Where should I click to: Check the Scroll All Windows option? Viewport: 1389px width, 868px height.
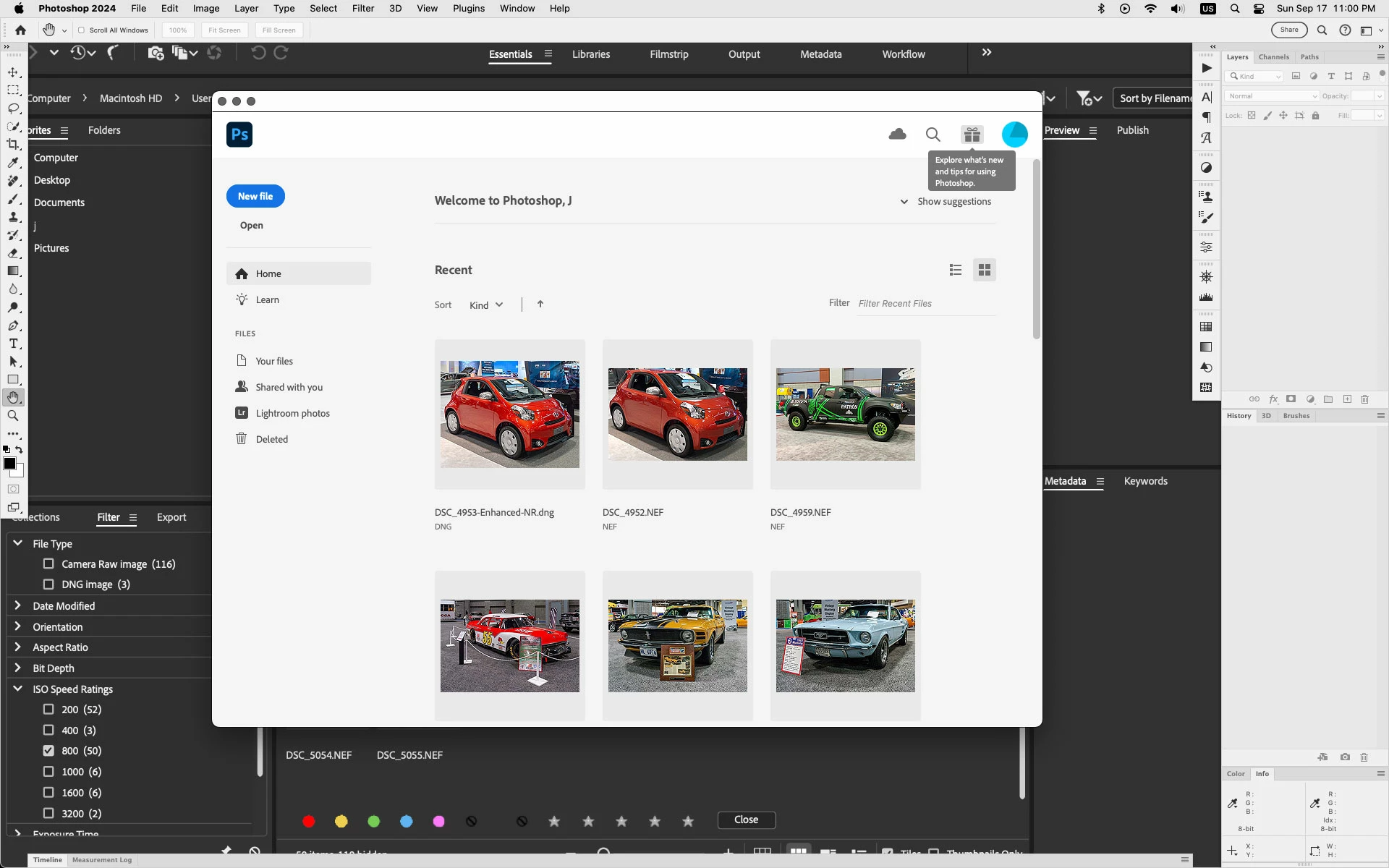coord(81,30)
